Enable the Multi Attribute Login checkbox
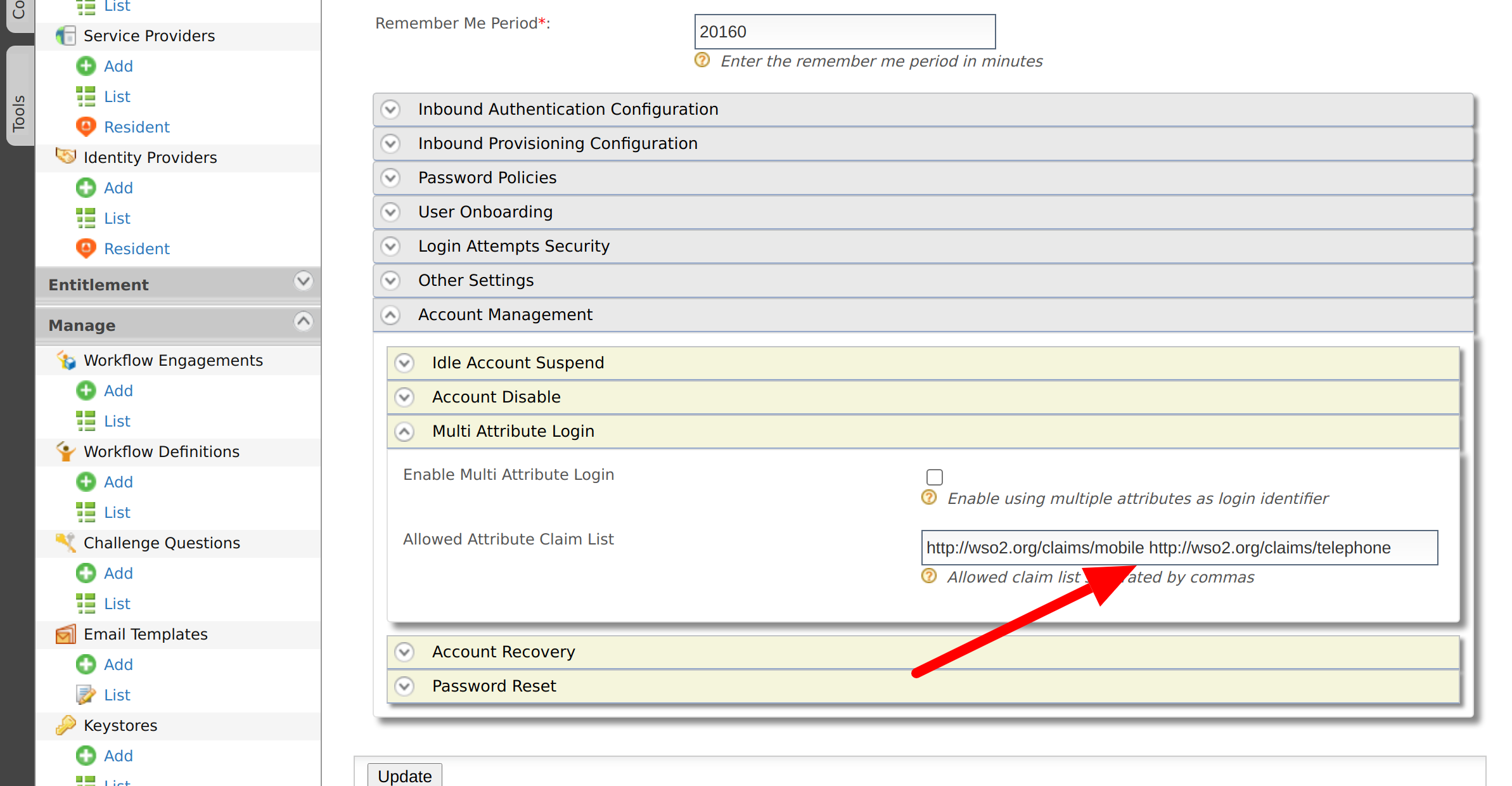1512x786 pixels. (934, 477)
